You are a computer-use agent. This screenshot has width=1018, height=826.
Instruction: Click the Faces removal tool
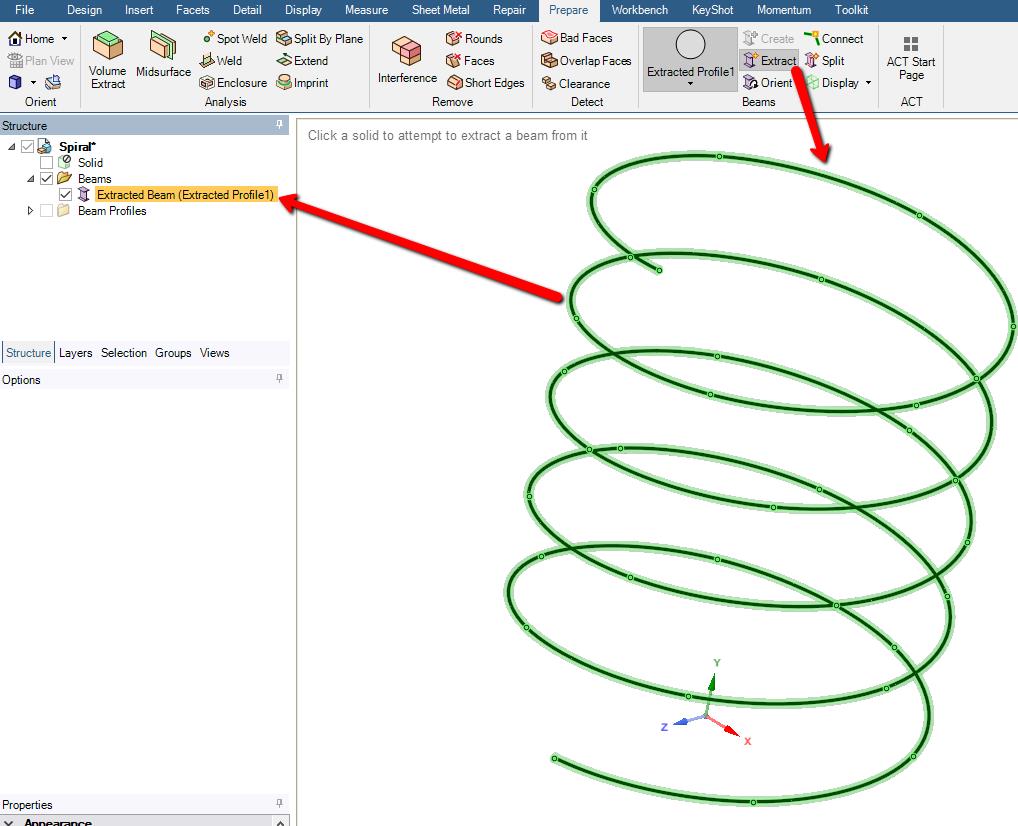point(470,60)
